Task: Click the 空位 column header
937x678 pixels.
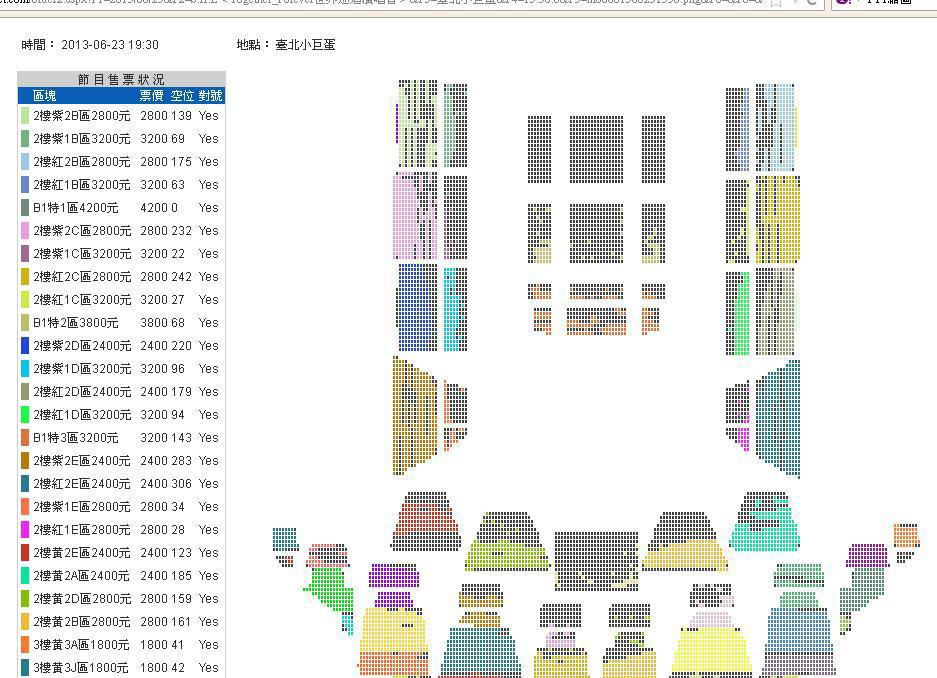Action: 182,96
